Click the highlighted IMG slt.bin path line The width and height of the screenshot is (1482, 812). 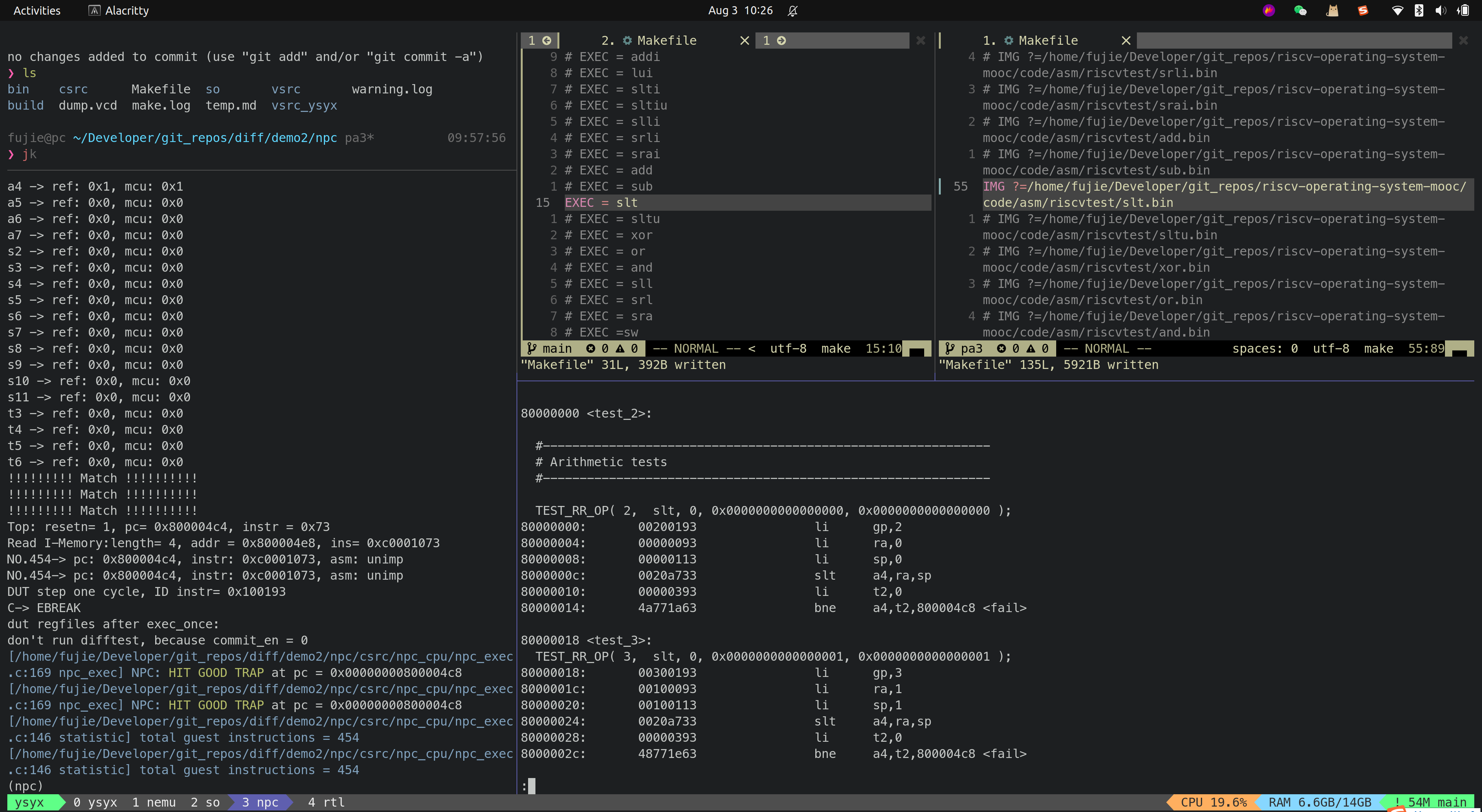pos(1228,195)
